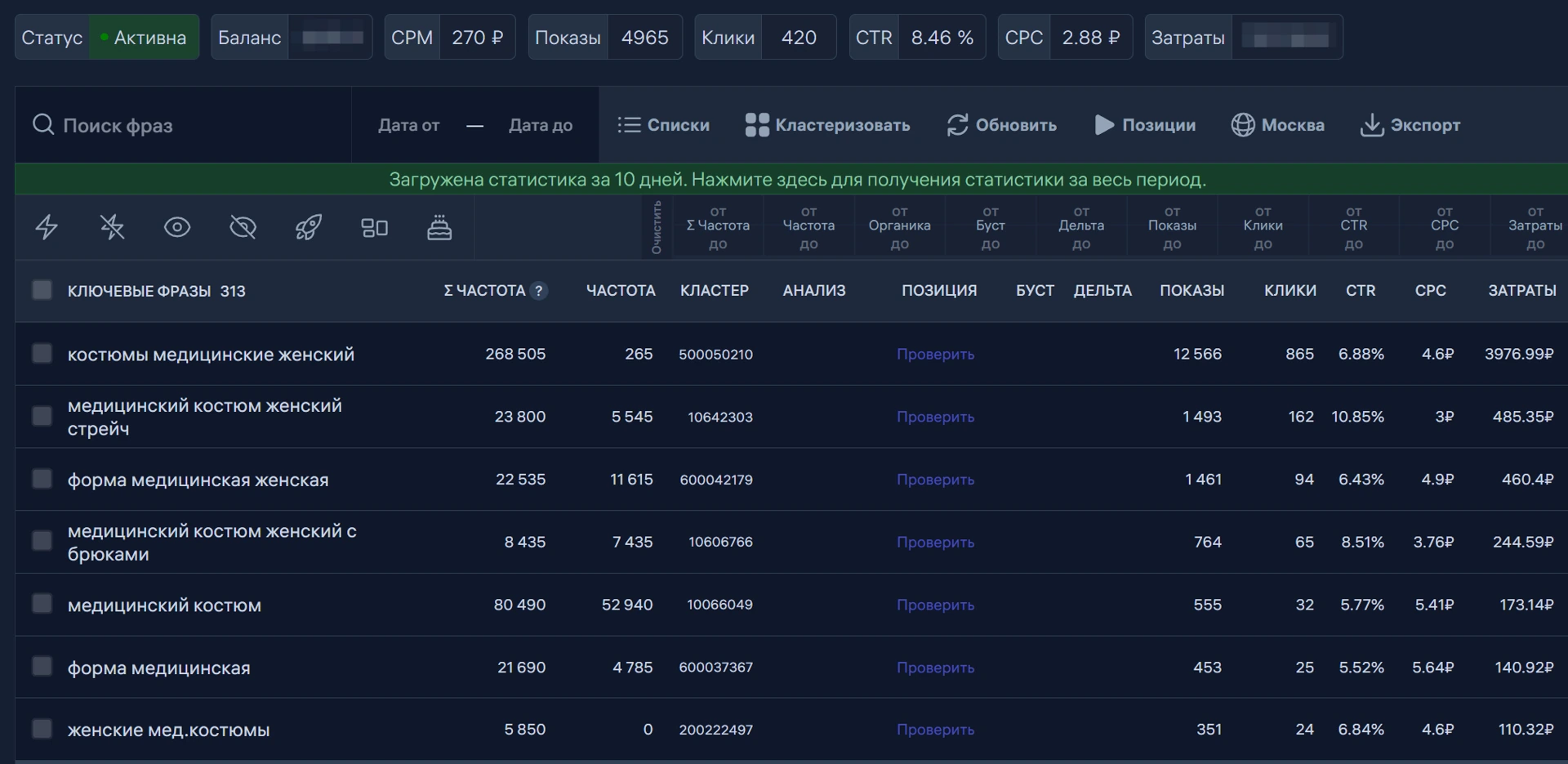
Task: Click the cake icon in toolbar
Action: [439, 227]
